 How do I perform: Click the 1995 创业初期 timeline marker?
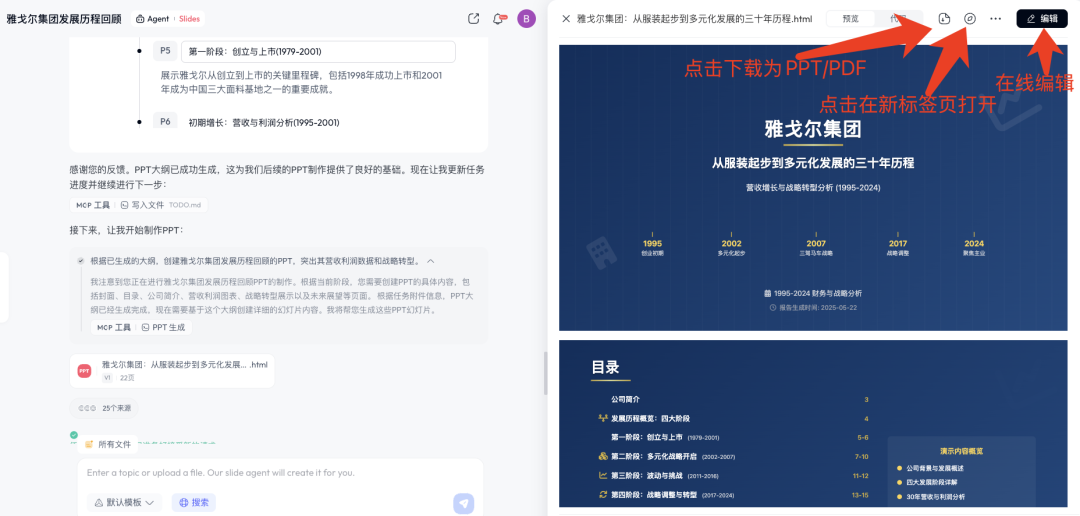click(652, 247)
